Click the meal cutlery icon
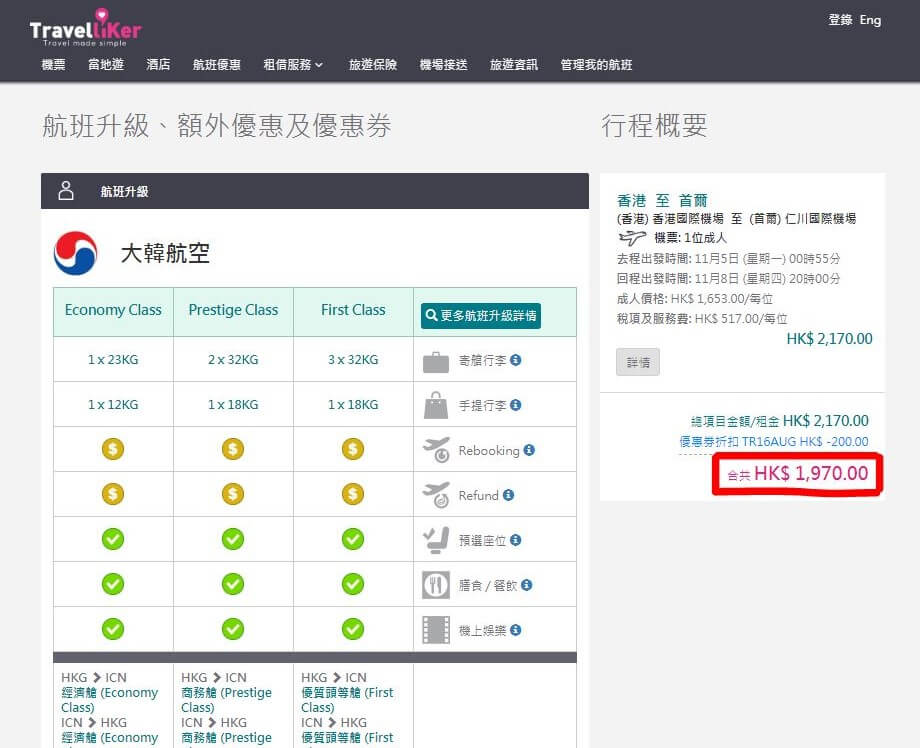The image size is (920, 748). click(436, 585)
